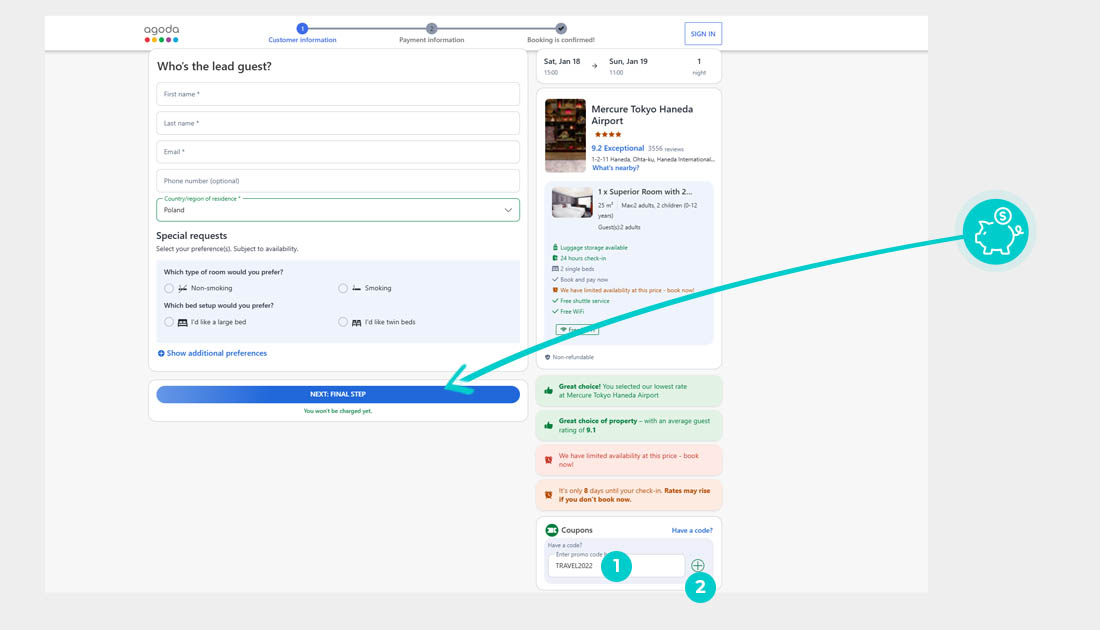This screenshot has width=1100, height=630.
Task: Click the arrow between check-in and check-out dates
Action: [594, 66]
